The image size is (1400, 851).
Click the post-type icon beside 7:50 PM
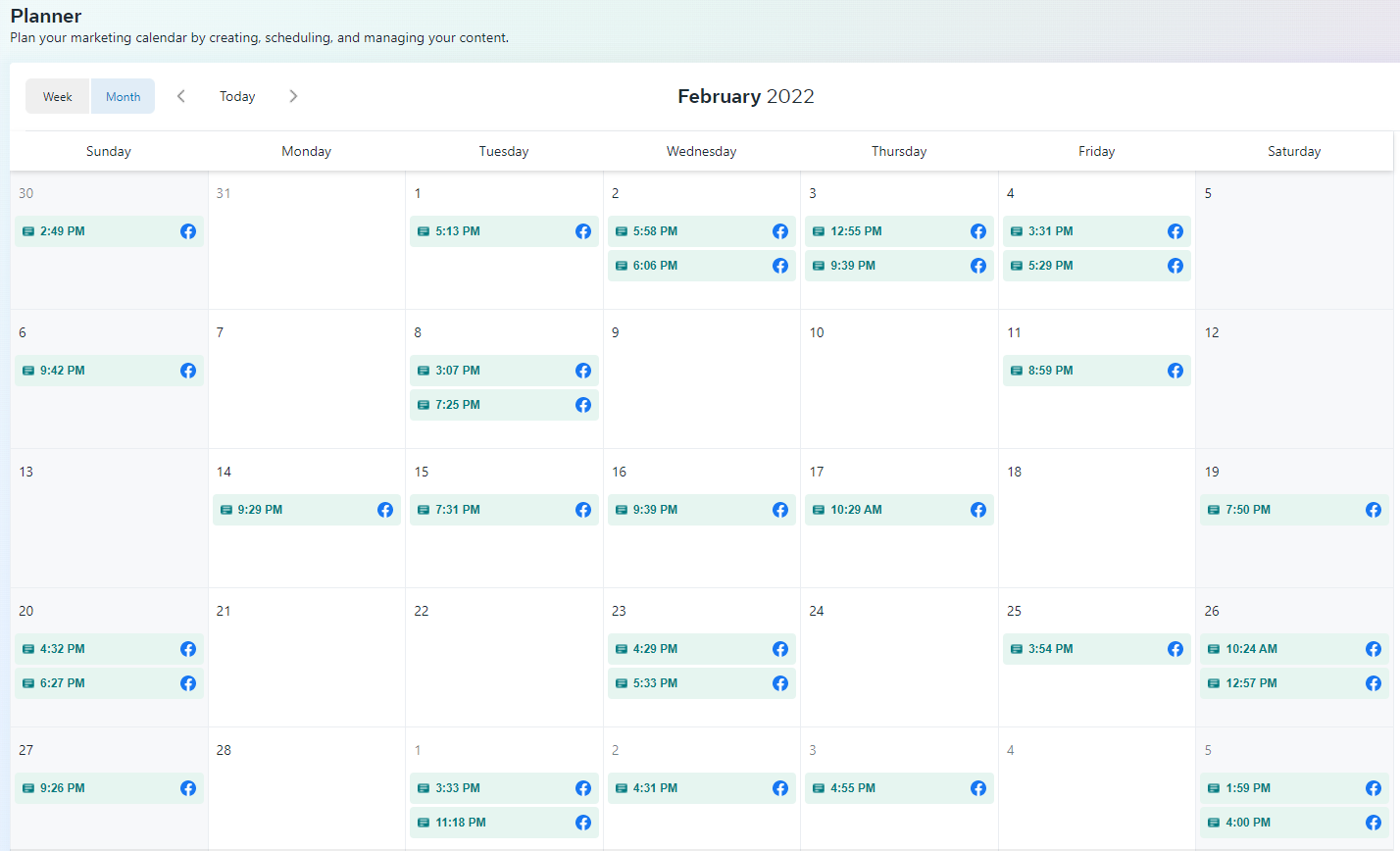point(1214,510)
